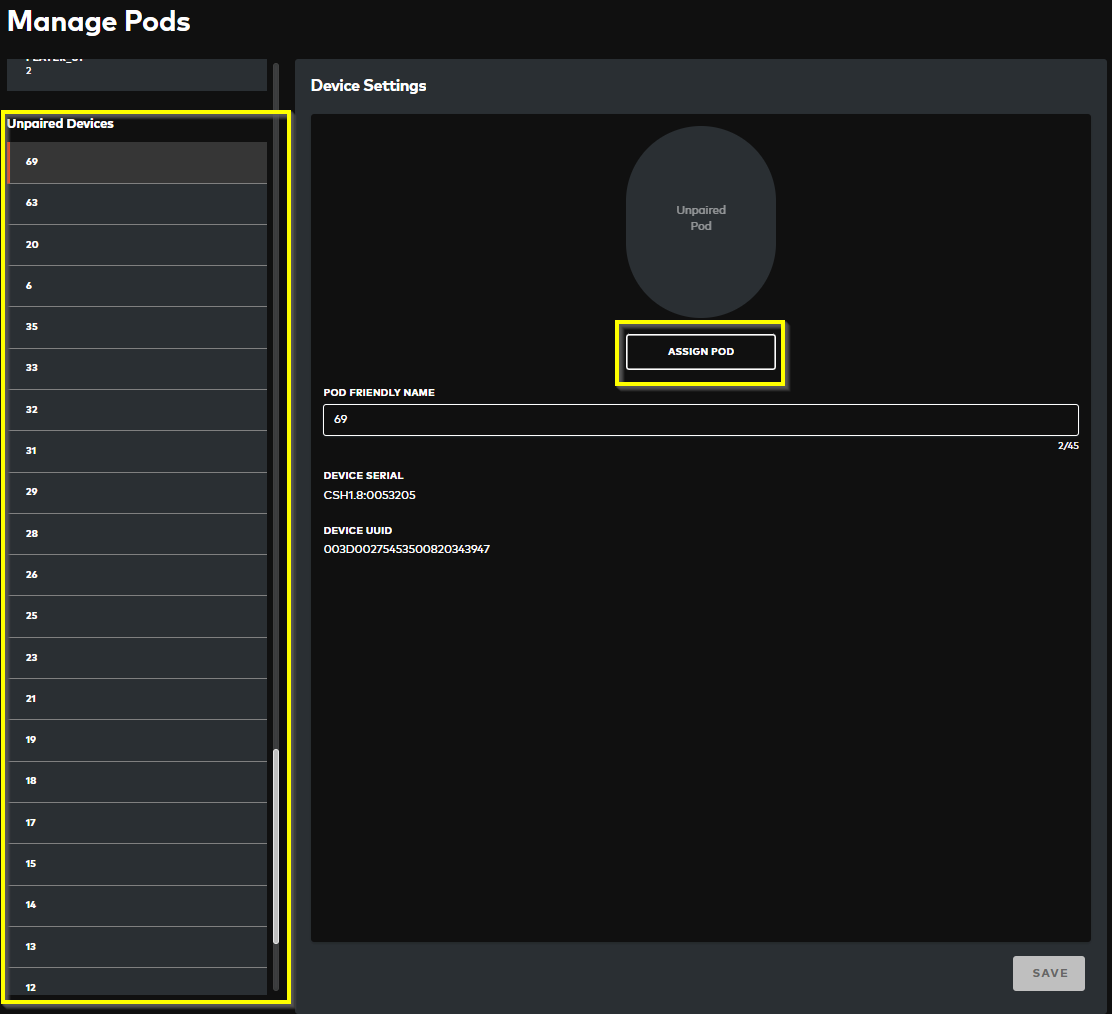Click the Device UUID value text
Image resolution: width=1112 pixels, height=1014 pixels.
click(406, 550)
